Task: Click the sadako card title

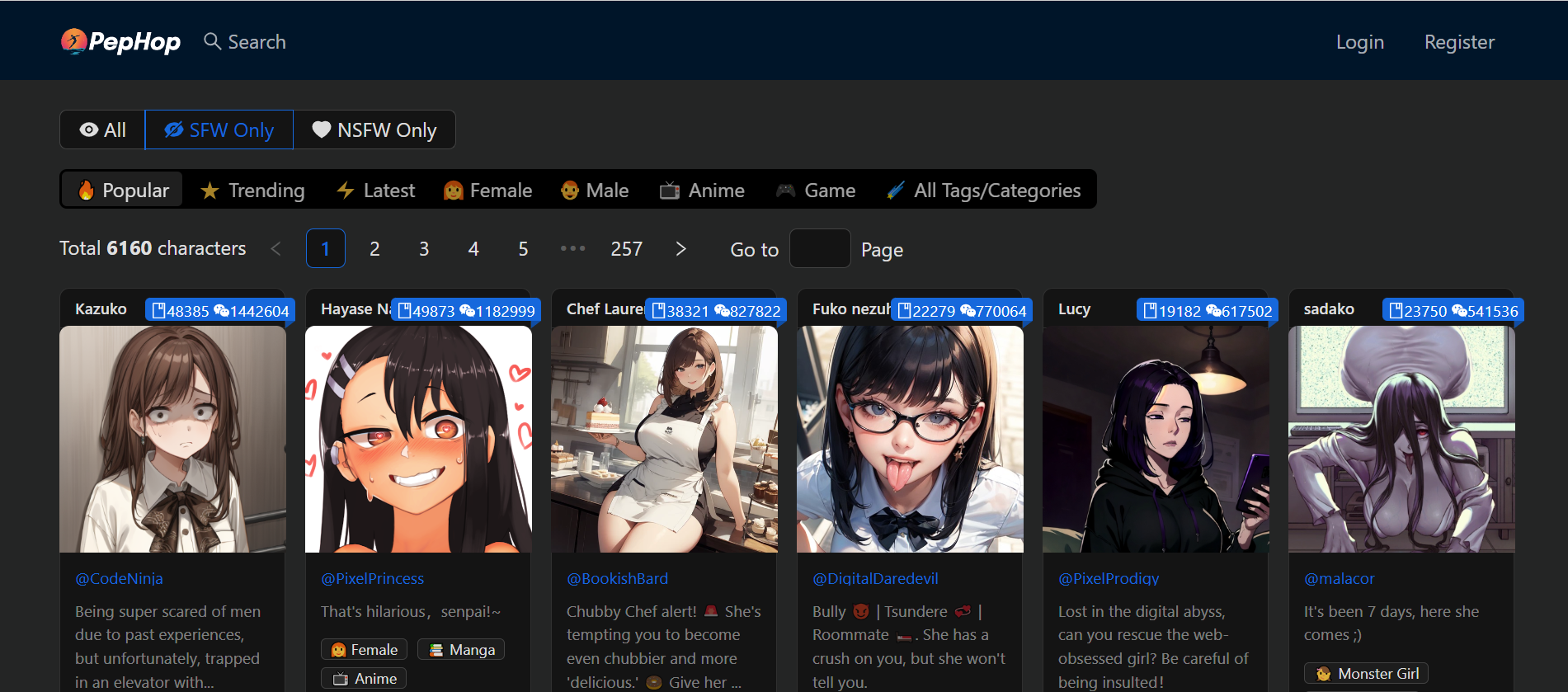Action: tap(1329, 308)
